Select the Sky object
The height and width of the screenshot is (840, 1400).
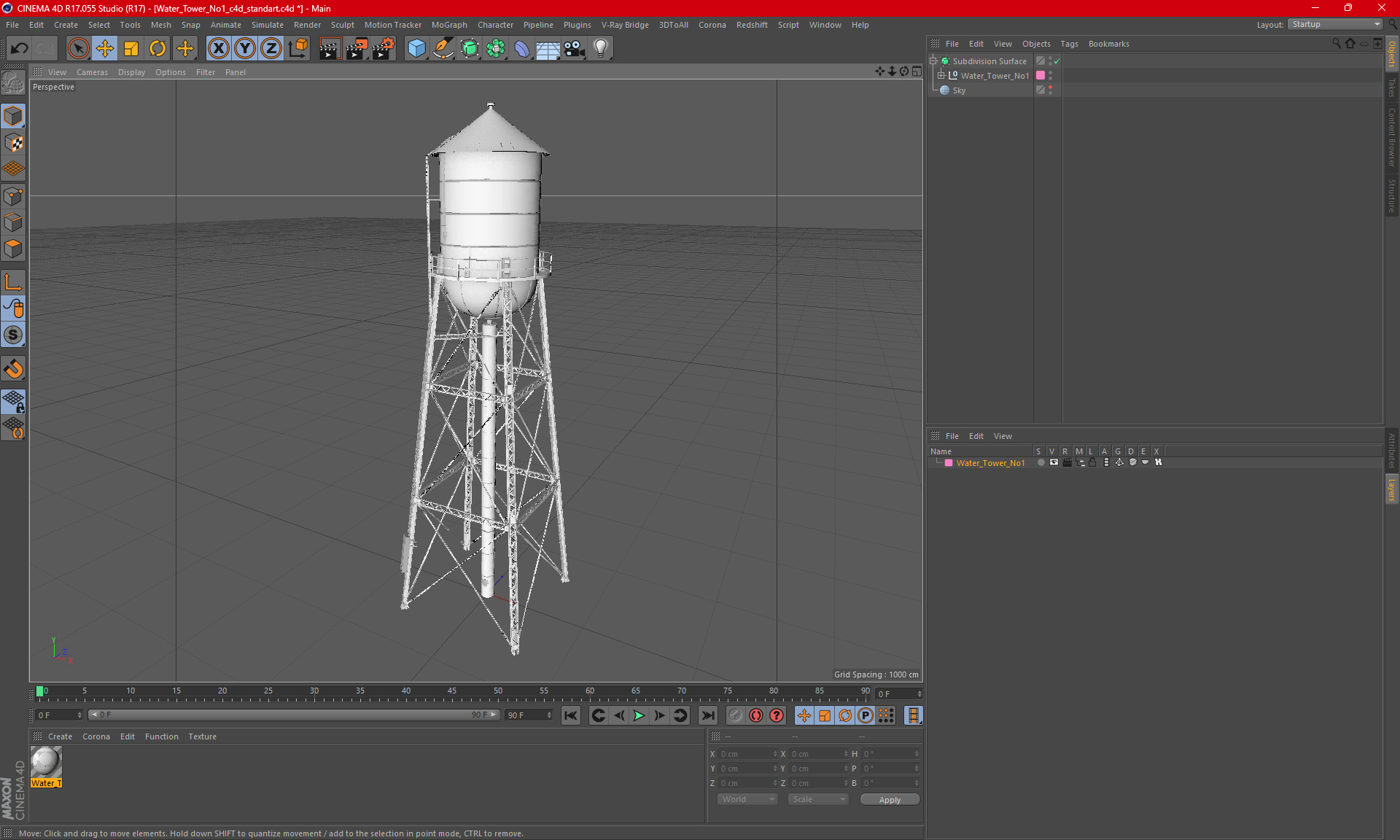pos(958,90)
